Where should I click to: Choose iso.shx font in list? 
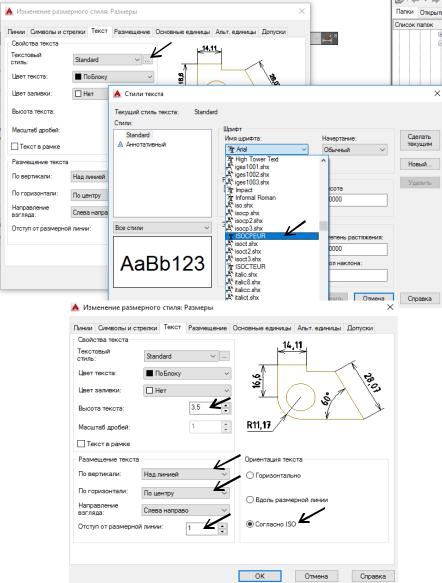pyautogui.click(x=272, y=205)
